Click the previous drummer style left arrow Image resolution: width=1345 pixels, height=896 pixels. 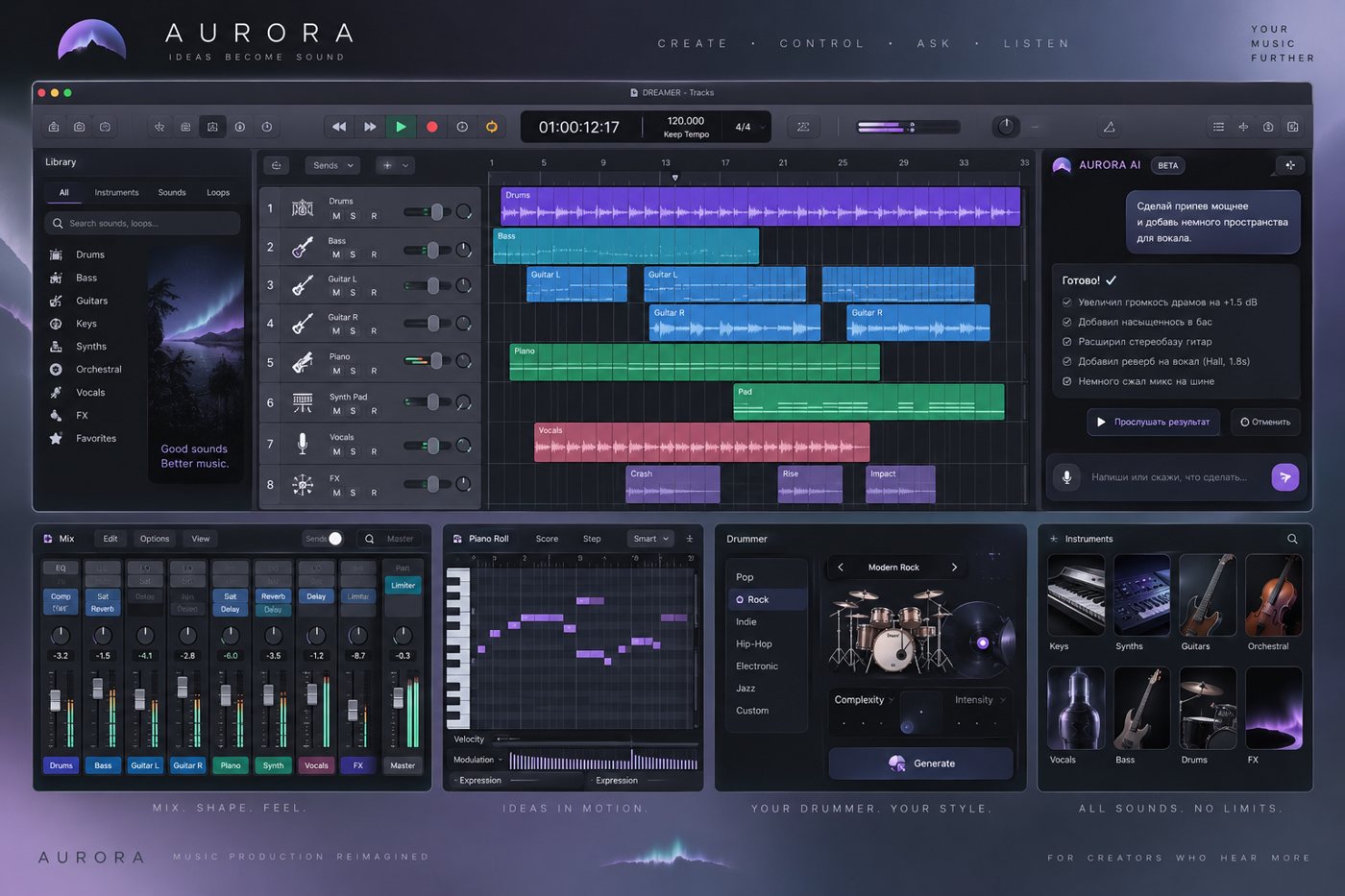[841, 568]
